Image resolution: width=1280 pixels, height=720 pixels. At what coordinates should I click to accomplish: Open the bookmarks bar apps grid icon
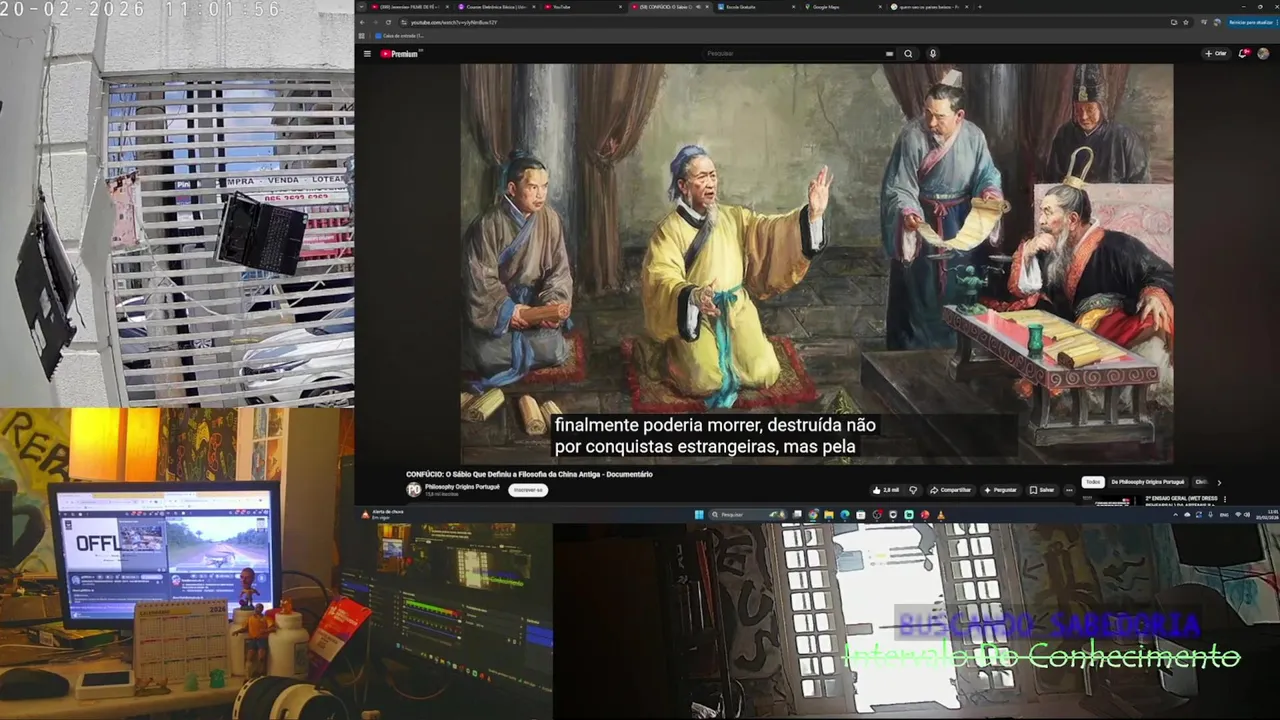362,36
